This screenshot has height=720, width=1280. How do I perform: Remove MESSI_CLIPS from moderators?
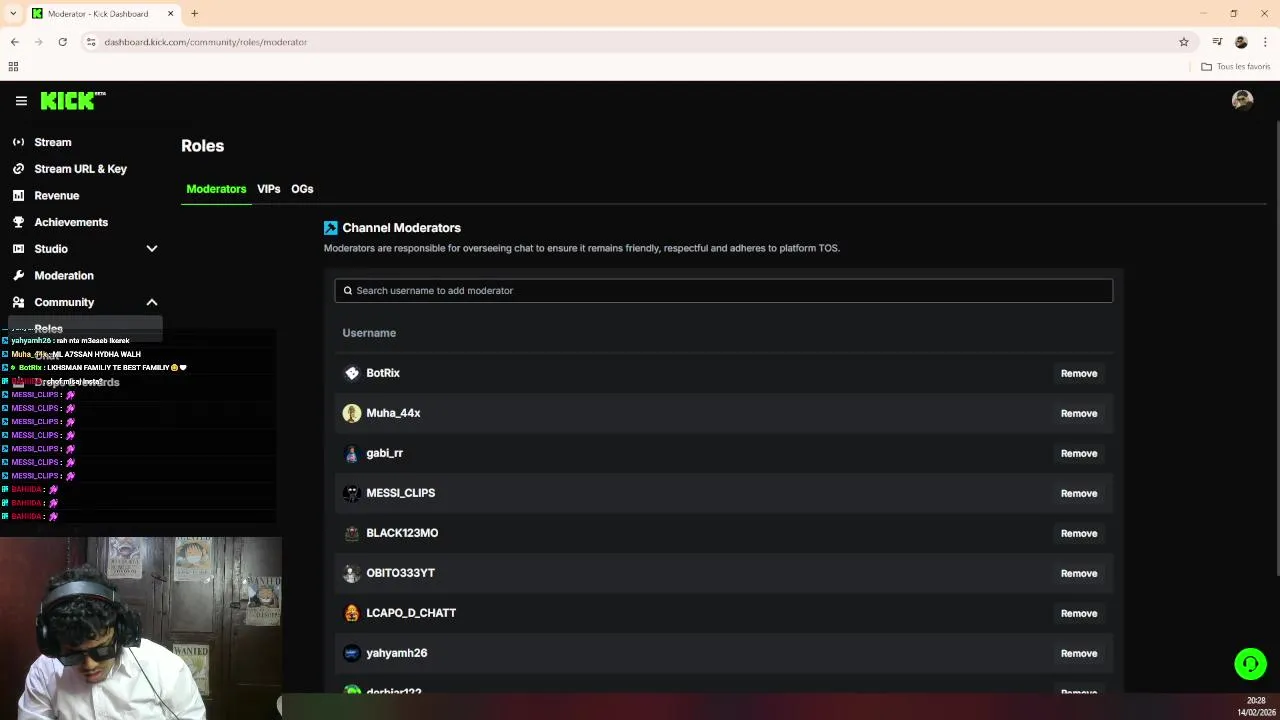click(1079, 493)
